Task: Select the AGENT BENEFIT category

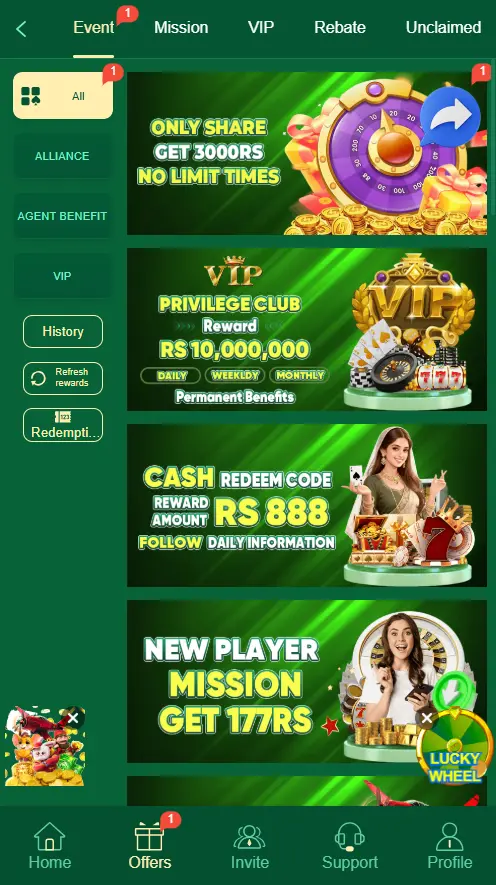Action: (63, 216)
